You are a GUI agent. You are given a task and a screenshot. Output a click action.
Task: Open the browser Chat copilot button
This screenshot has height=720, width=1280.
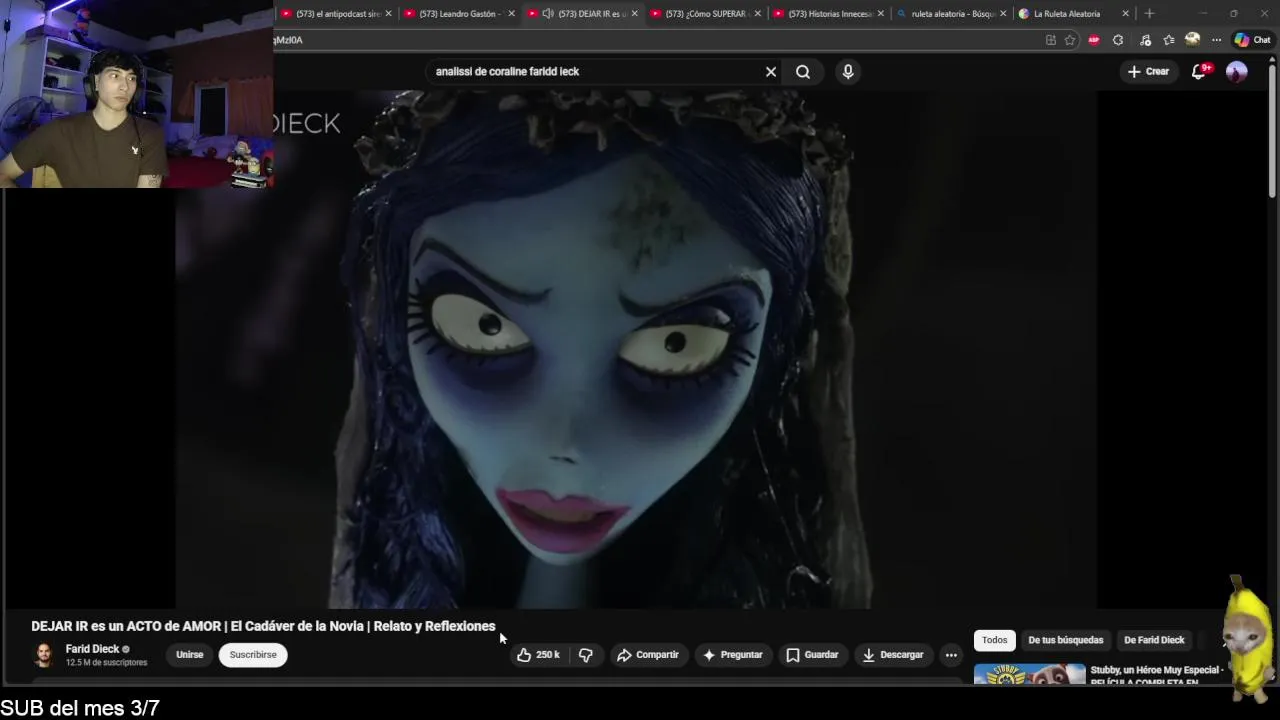click(1252, 40)
